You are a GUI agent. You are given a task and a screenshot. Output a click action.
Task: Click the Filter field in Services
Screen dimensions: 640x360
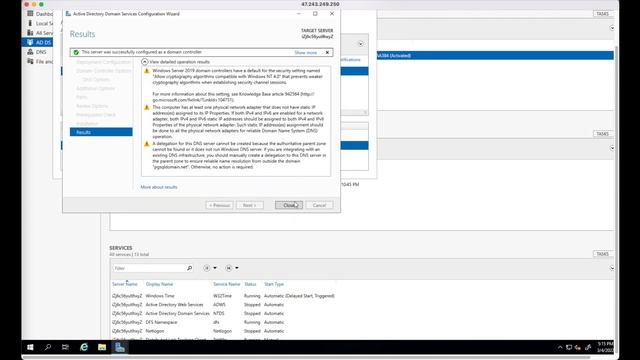[149, 268]
